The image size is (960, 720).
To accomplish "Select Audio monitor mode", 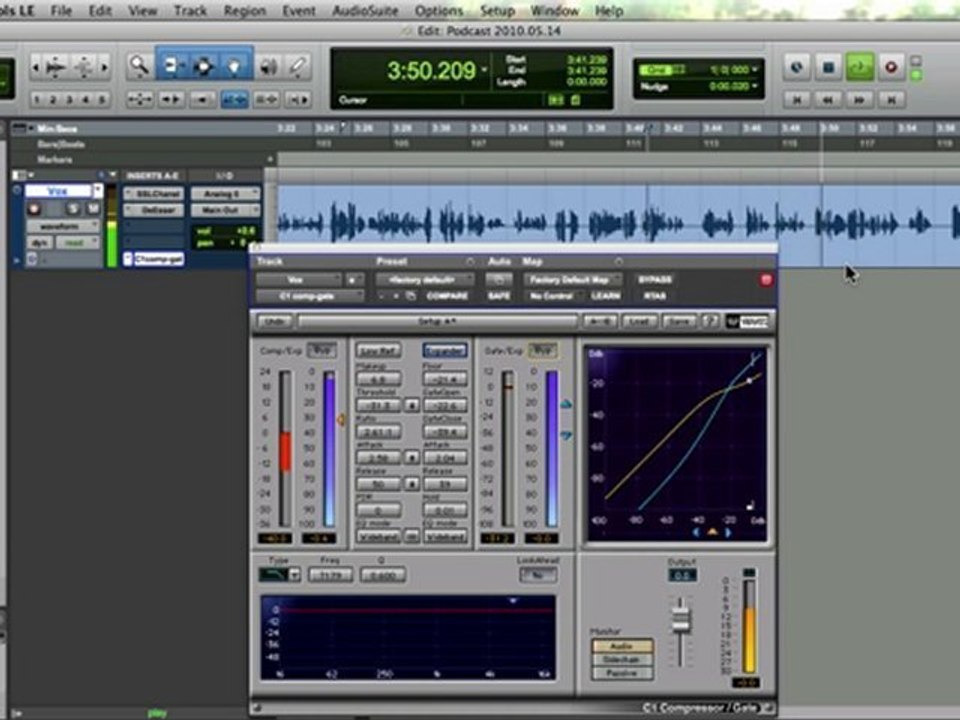I will (621, 646).
